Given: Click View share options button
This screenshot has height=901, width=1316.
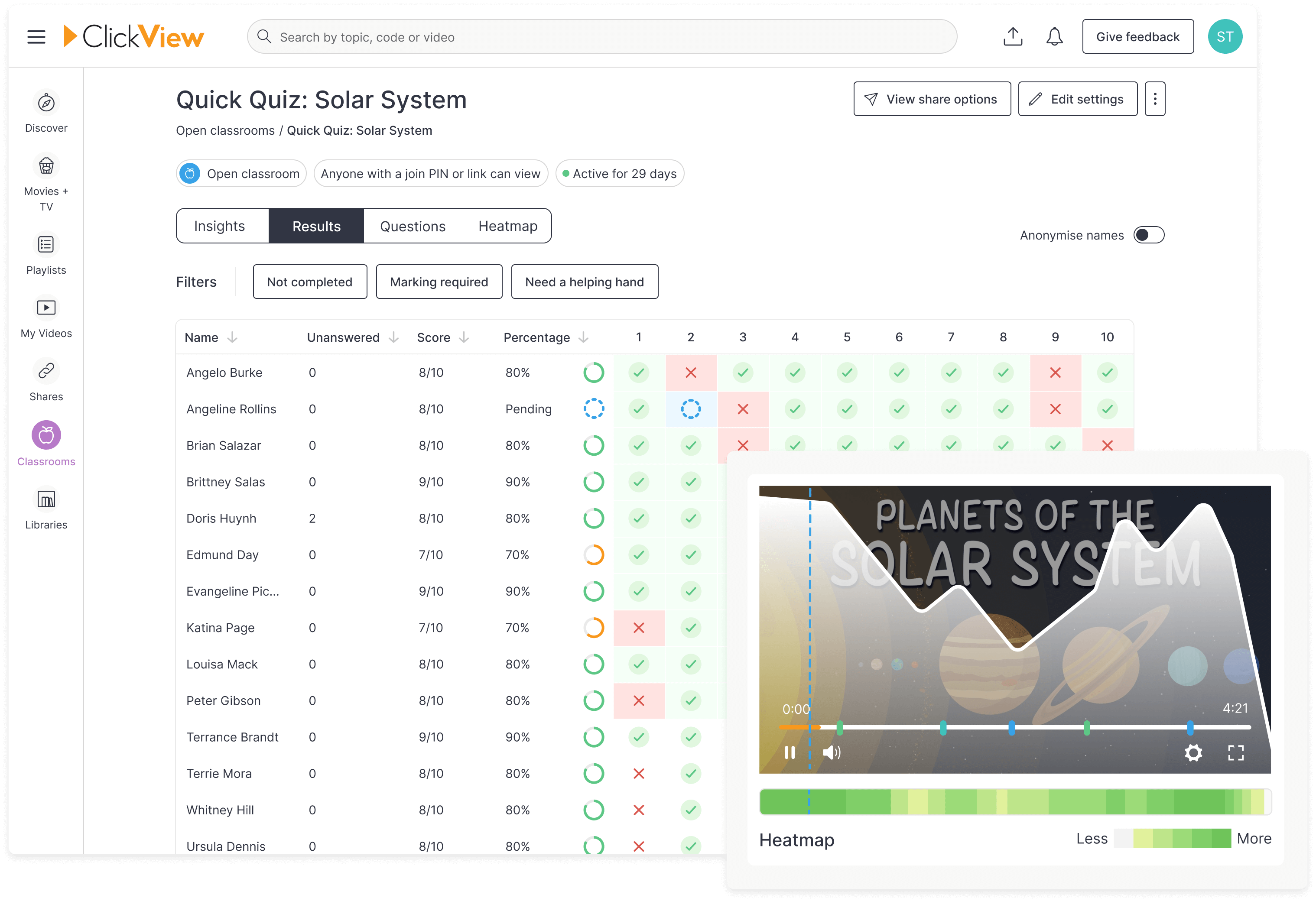Looking at the screenshot, I should (x=932, y=99).
